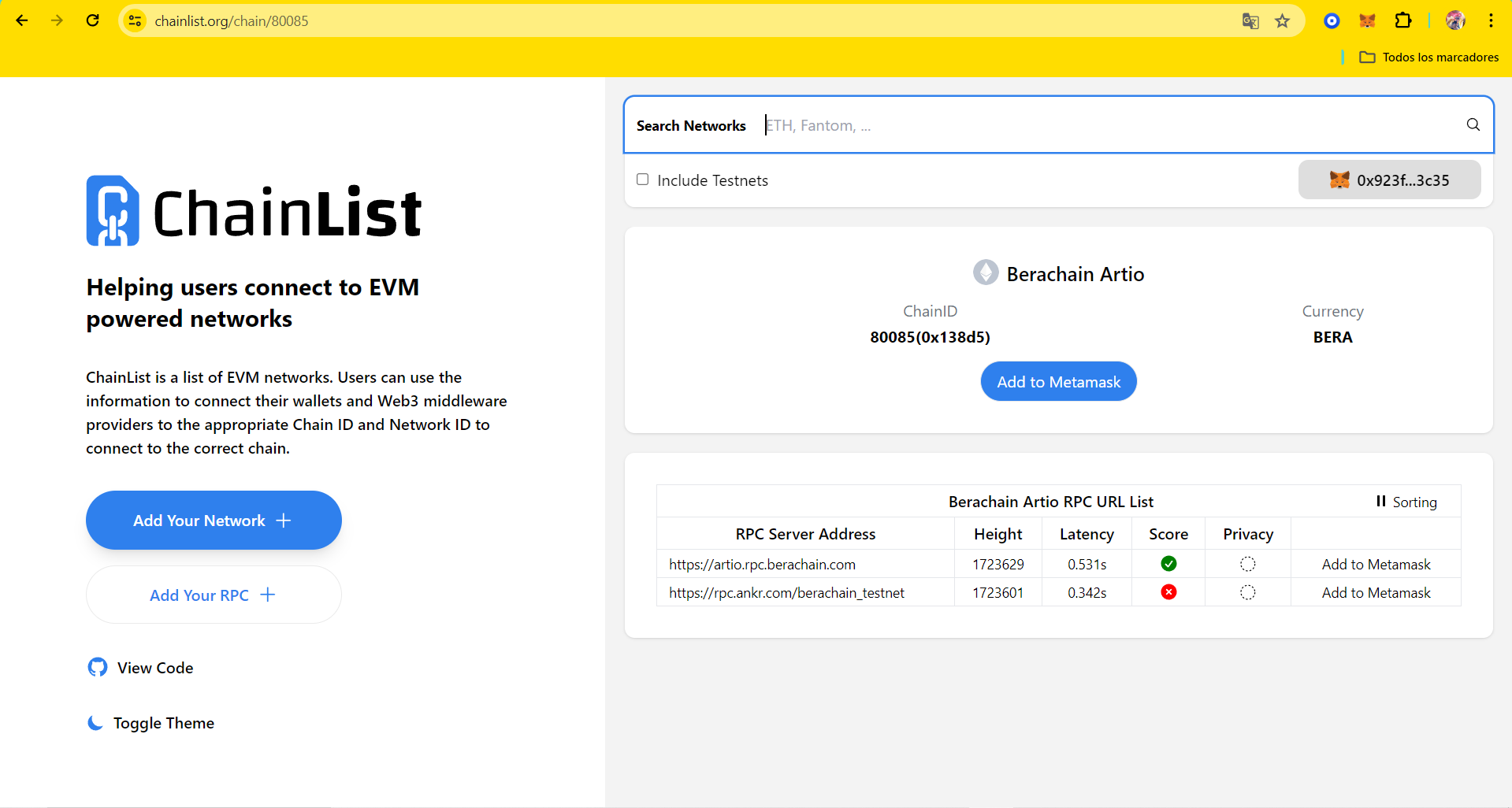1512x808 pixels.
Task: Click Berachain Artio RPC URL List heading
Action: 1050,502
